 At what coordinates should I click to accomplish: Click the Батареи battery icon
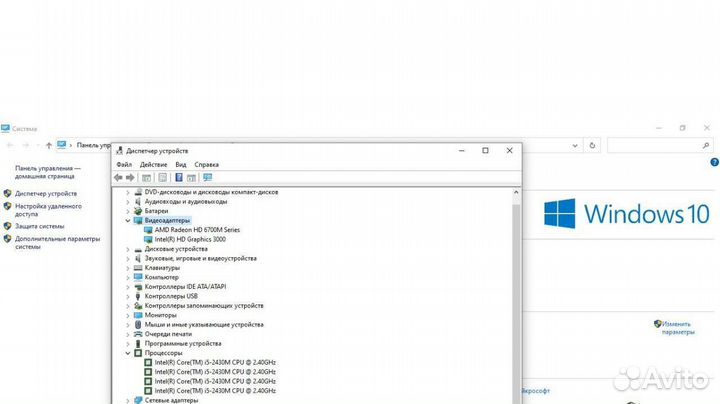[x=138, y=211]
